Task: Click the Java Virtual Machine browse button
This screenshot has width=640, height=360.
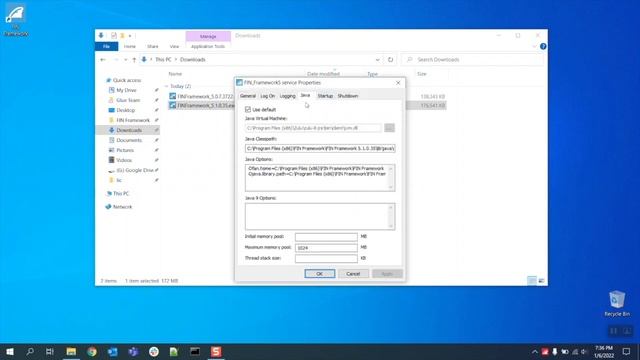Action: [389, 128]
